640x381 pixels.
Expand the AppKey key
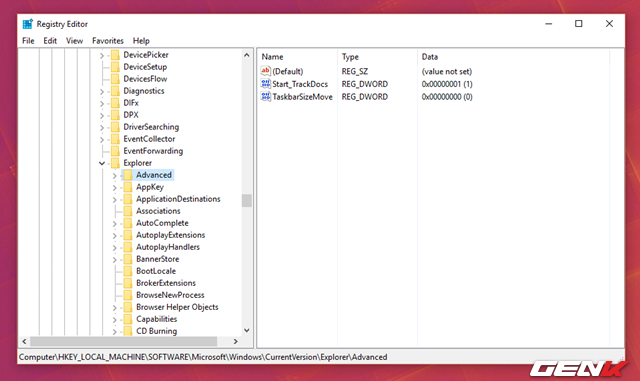(x=115, y=188)
